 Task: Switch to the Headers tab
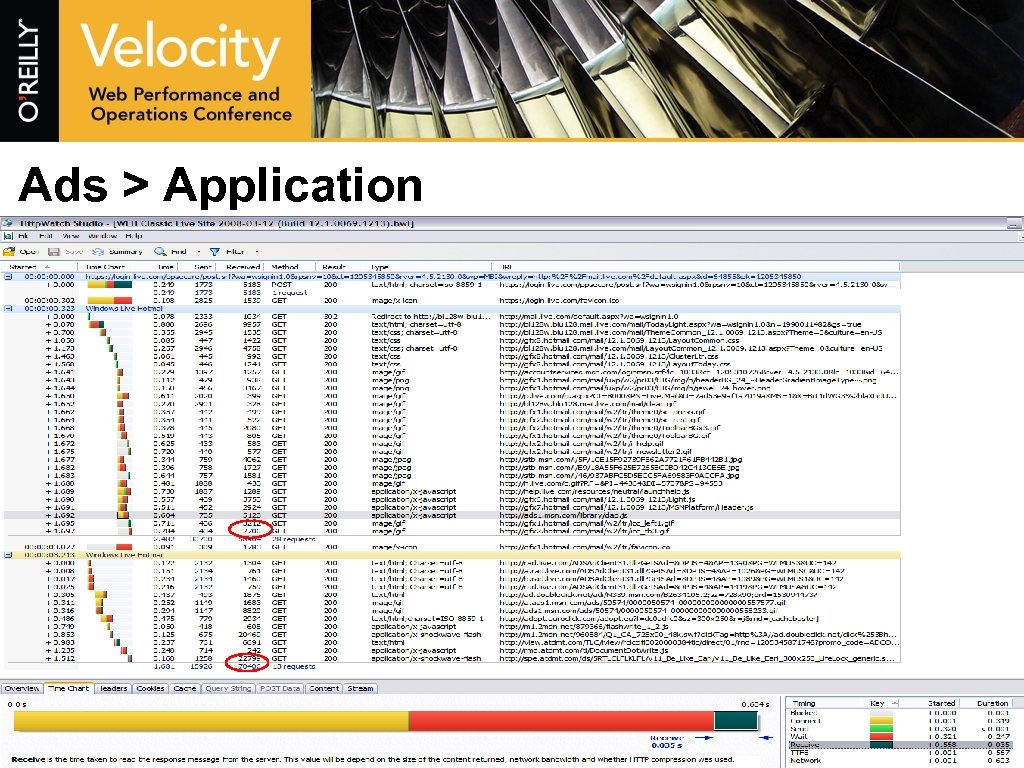[113, 688]
